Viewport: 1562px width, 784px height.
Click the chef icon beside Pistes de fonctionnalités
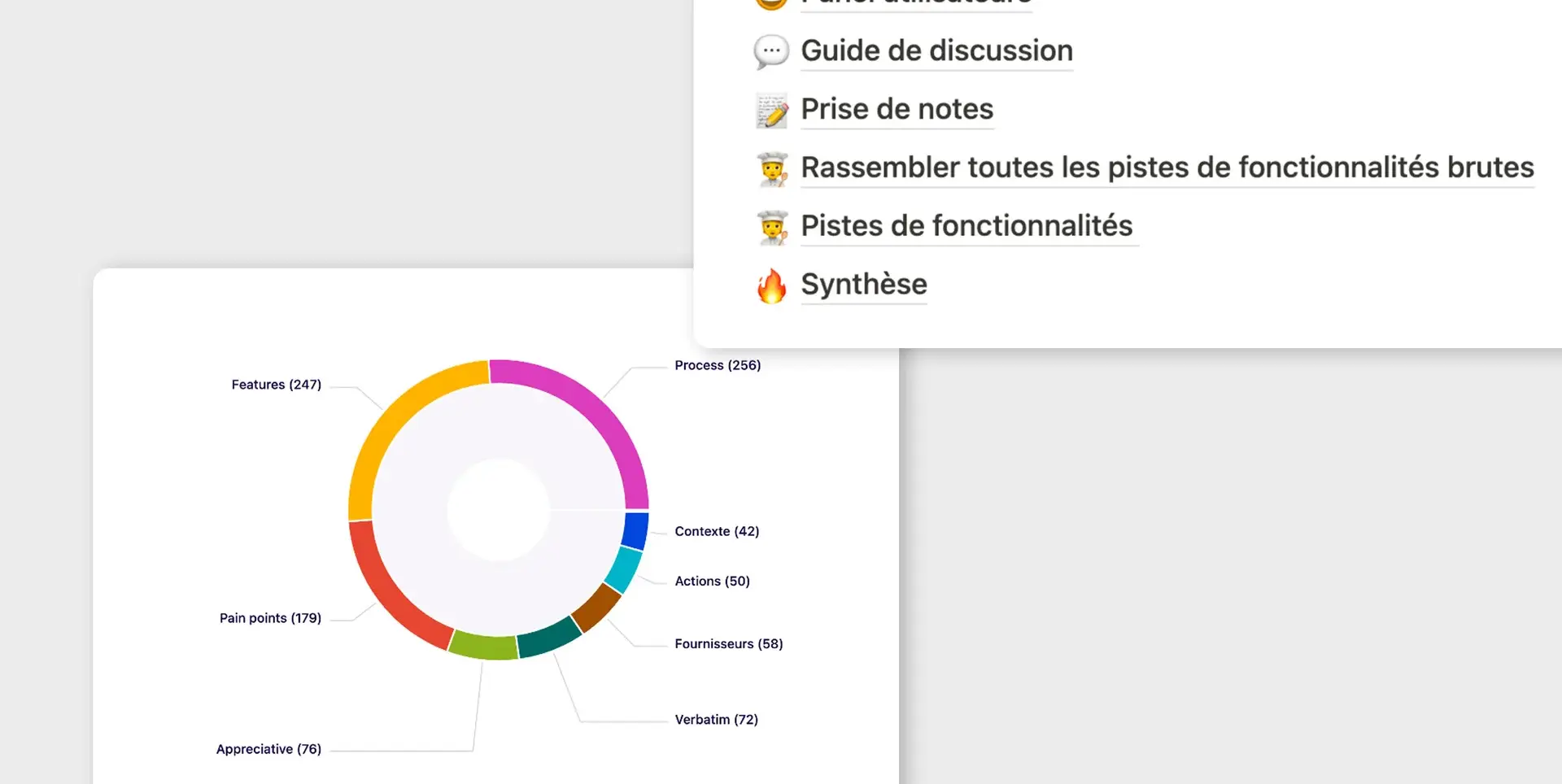tap(772, 228)
